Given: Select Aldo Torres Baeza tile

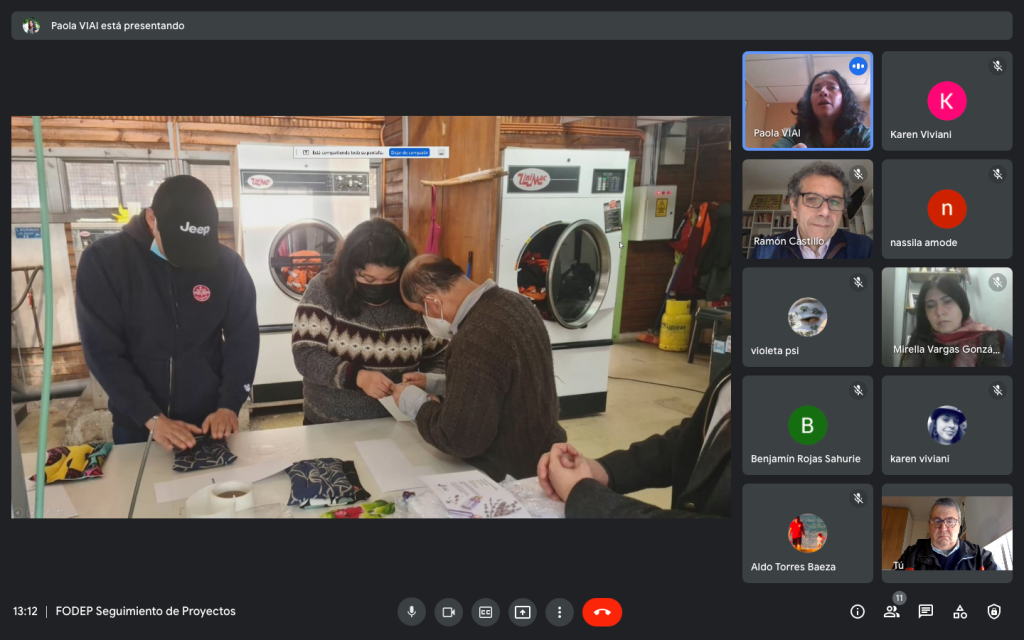Looking at the screenshot, I should tap(807, 533).
